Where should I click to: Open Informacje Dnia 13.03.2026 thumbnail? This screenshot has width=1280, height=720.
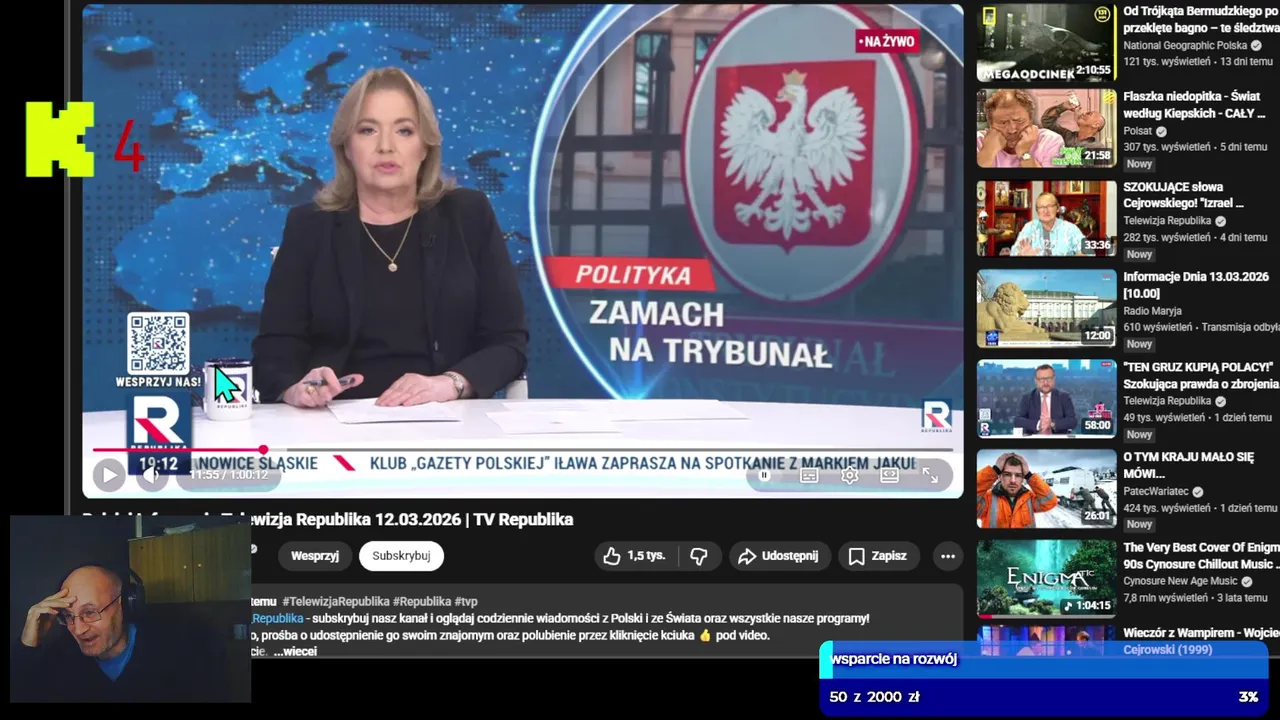[1046, 308]
